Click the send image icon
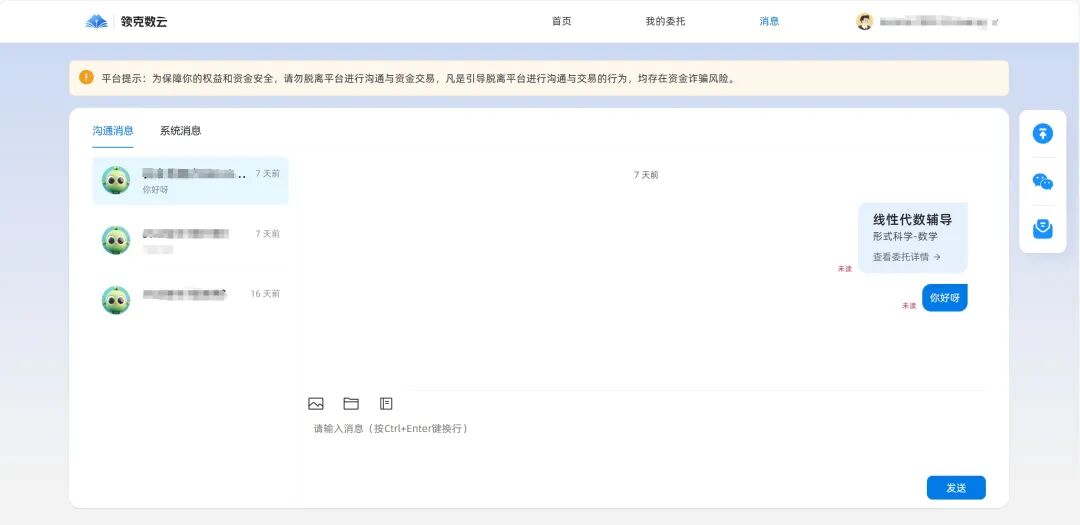The width and height of the screenshot is (1080, 525). coord(316,404)
